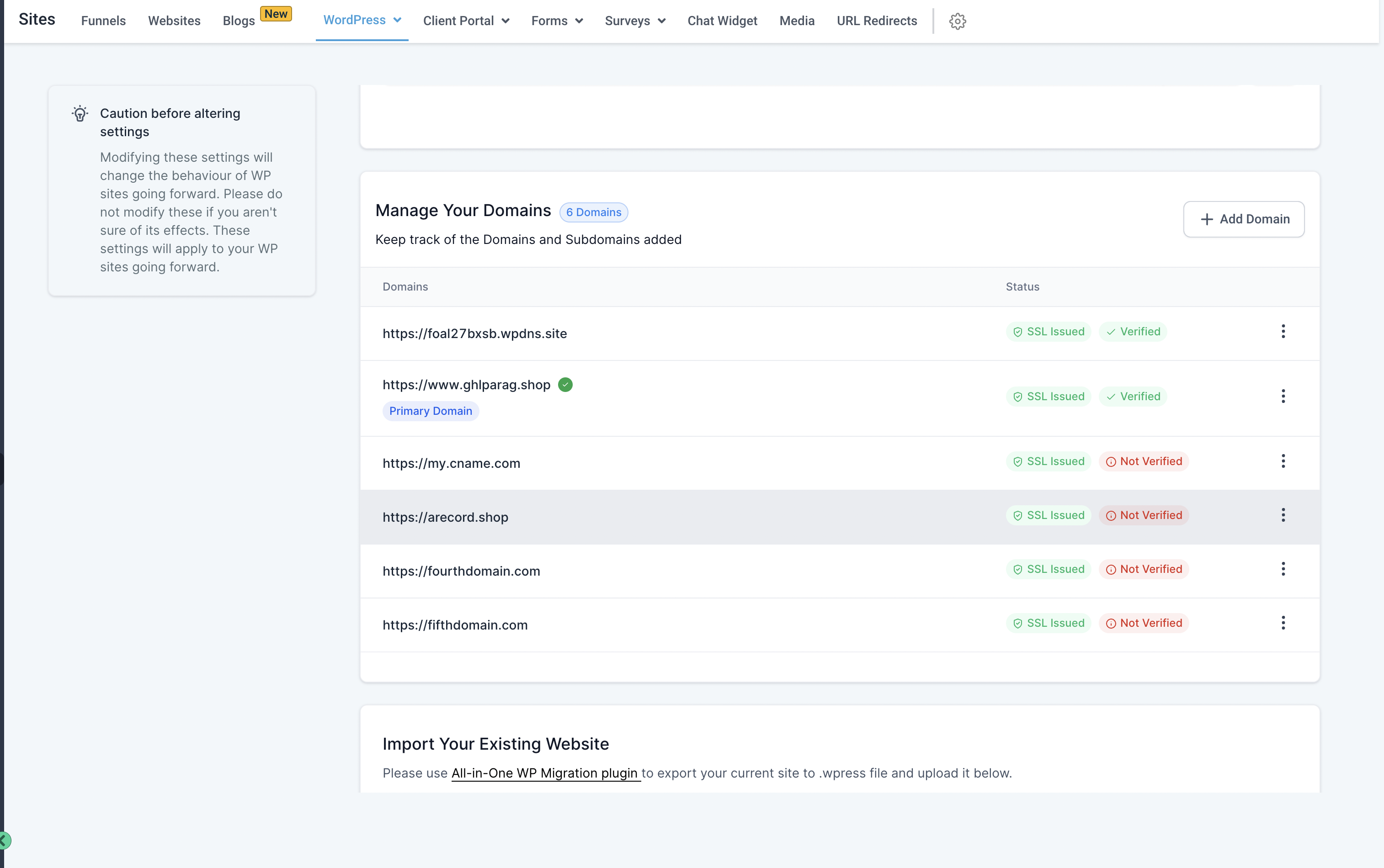Click the green collapse arrow at bottom-left

pos(5,841)
